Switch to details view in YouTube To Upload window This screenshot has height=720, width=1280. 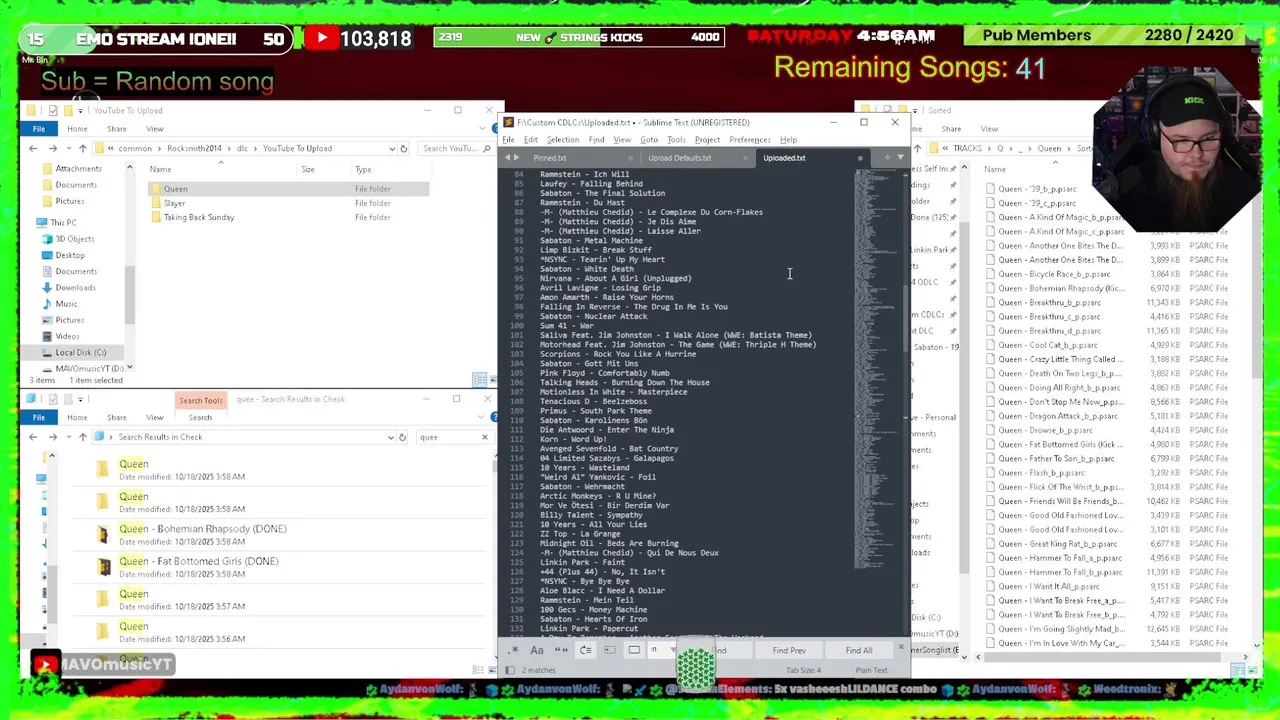(478, 380)
